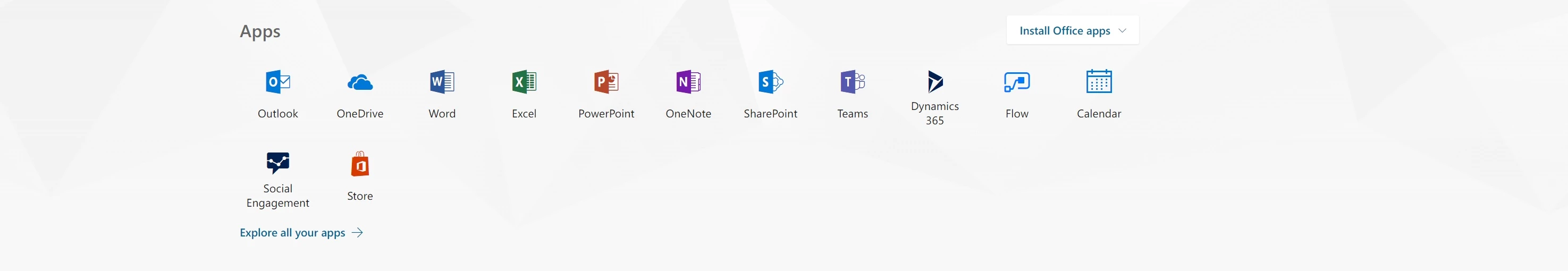Click the Excel text label
The image size is (1568, 271).
click(x=524, y=114)
